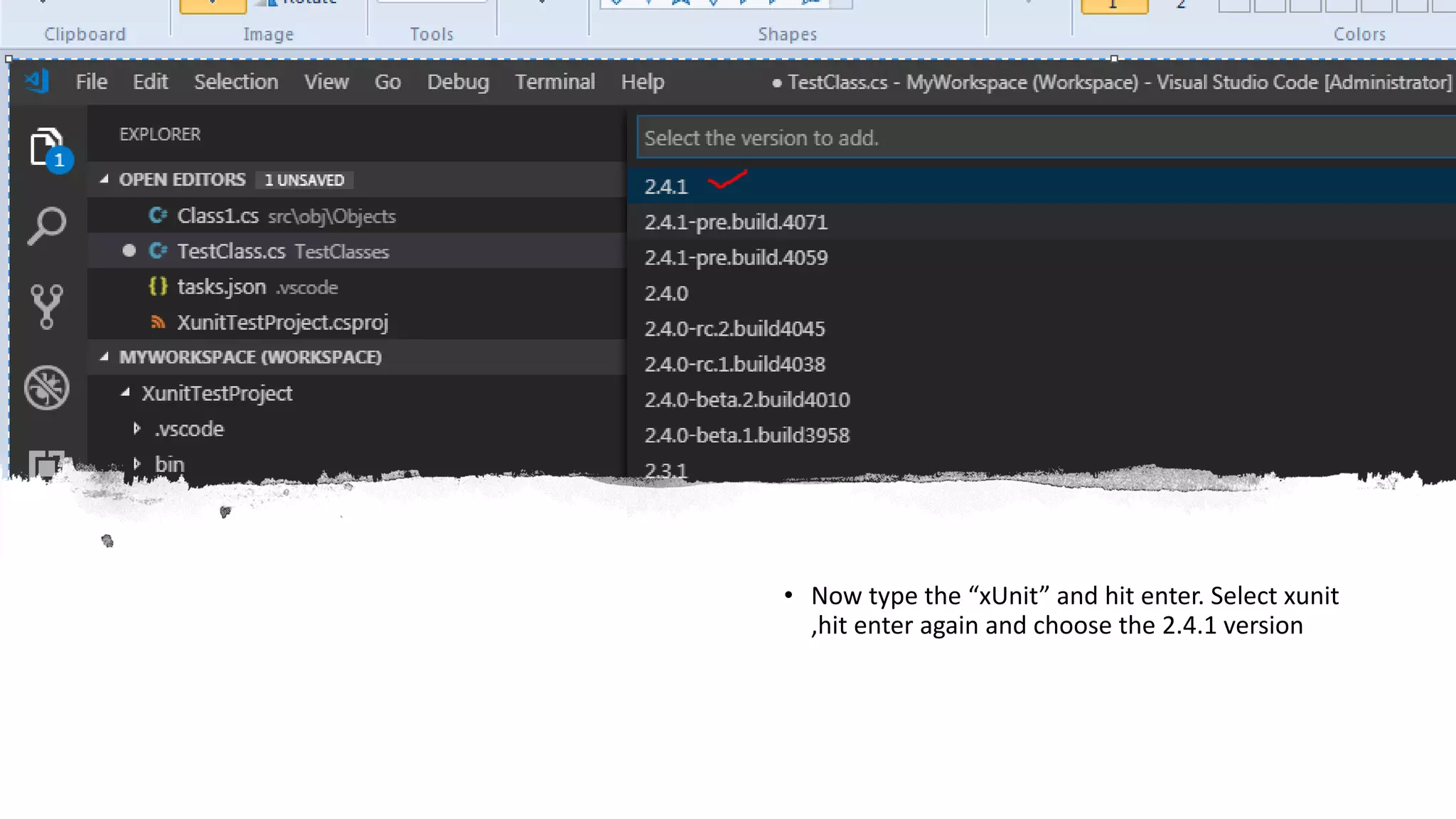Open the Selection menu

(236, 82)
